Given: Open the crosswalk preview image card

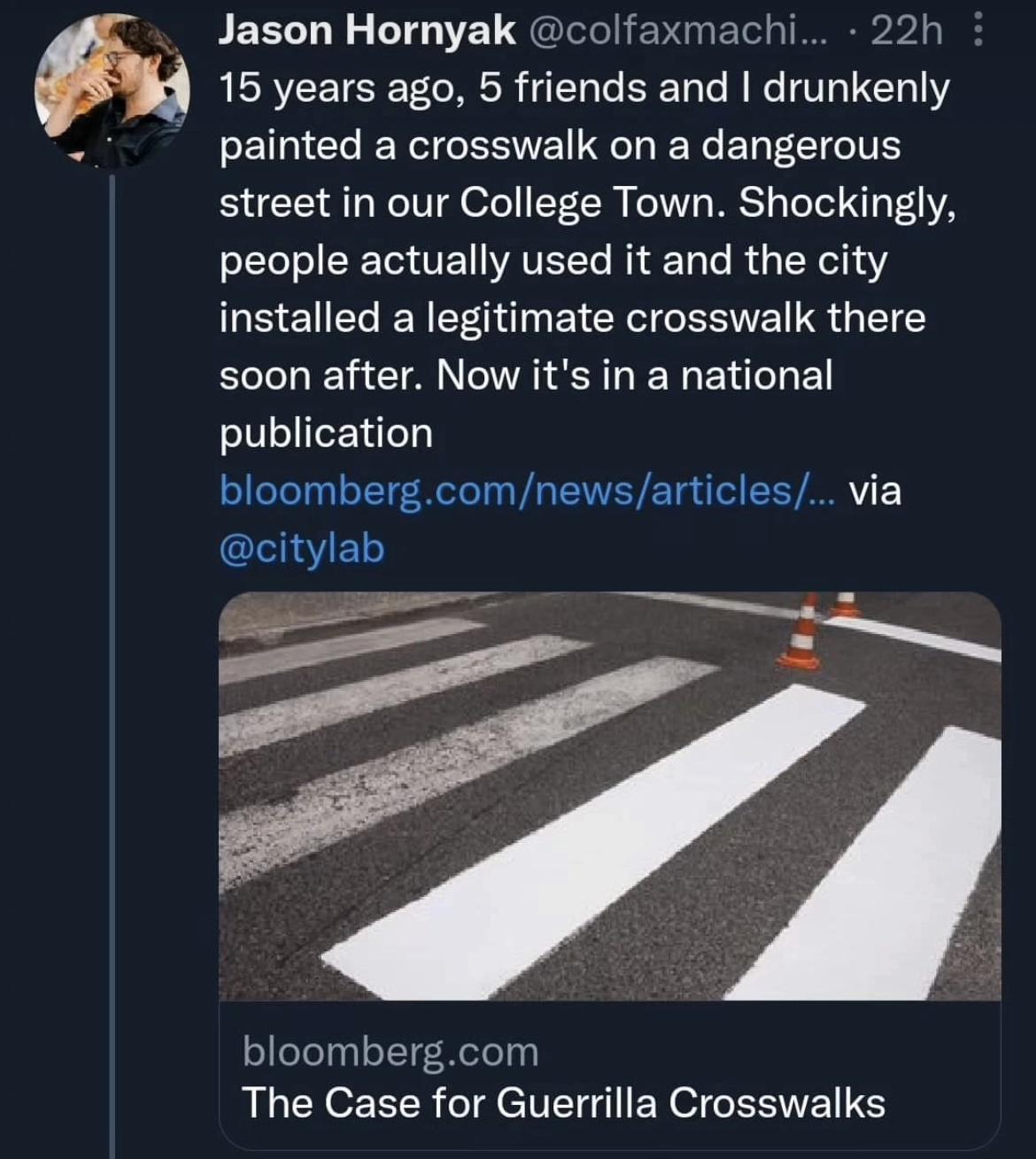Looking at the screenshot, I should pos(609,795).
